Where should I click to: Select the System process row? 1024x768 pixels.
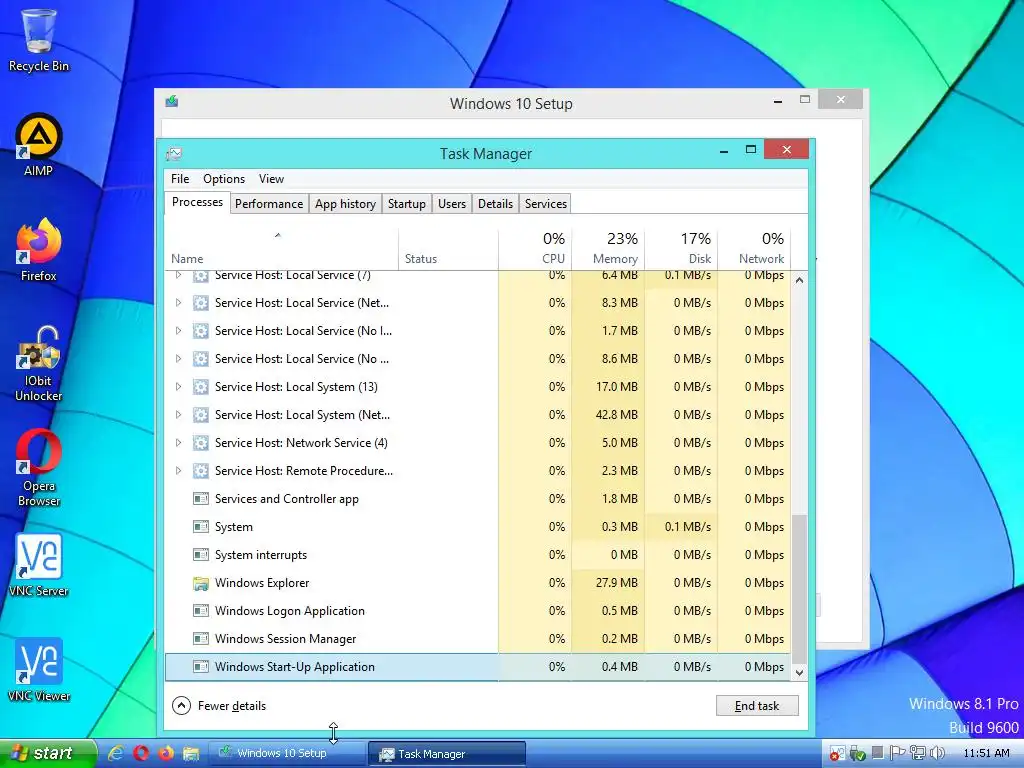pos(477,526)
